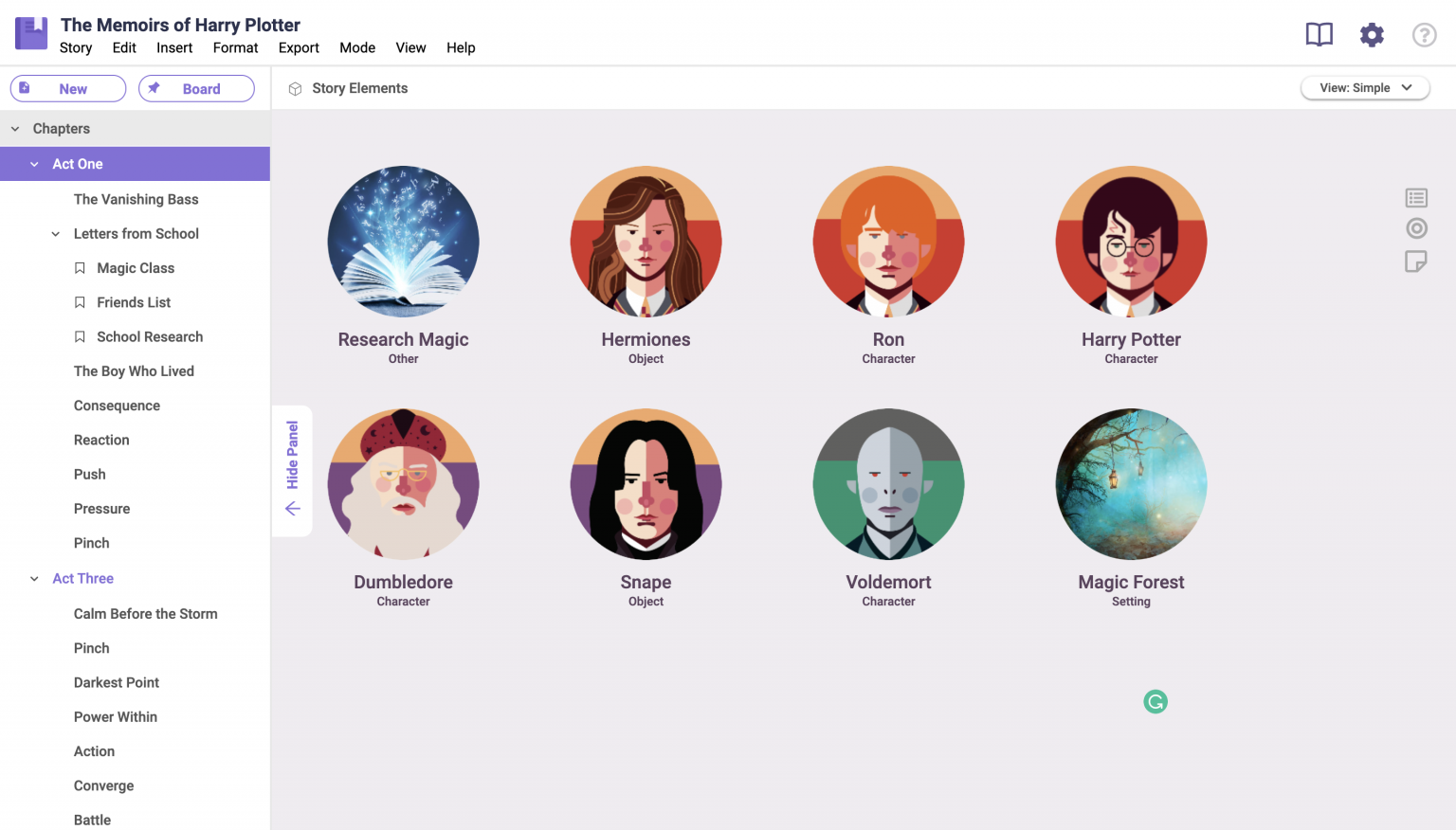This screenshot has height=830, width=1456.
Task: Open the settings gear icon
Action: [x=1372, y=35]
